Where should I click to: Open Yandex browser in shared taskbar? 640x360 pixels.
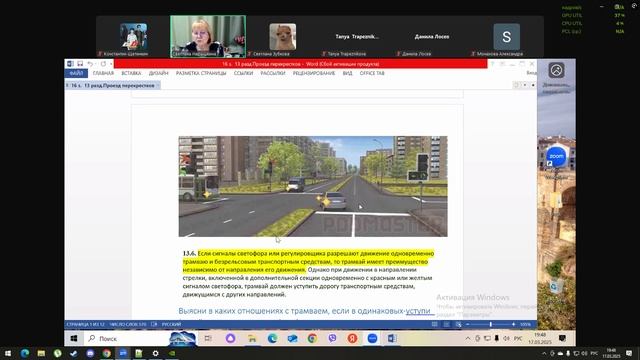coord(352,338)
